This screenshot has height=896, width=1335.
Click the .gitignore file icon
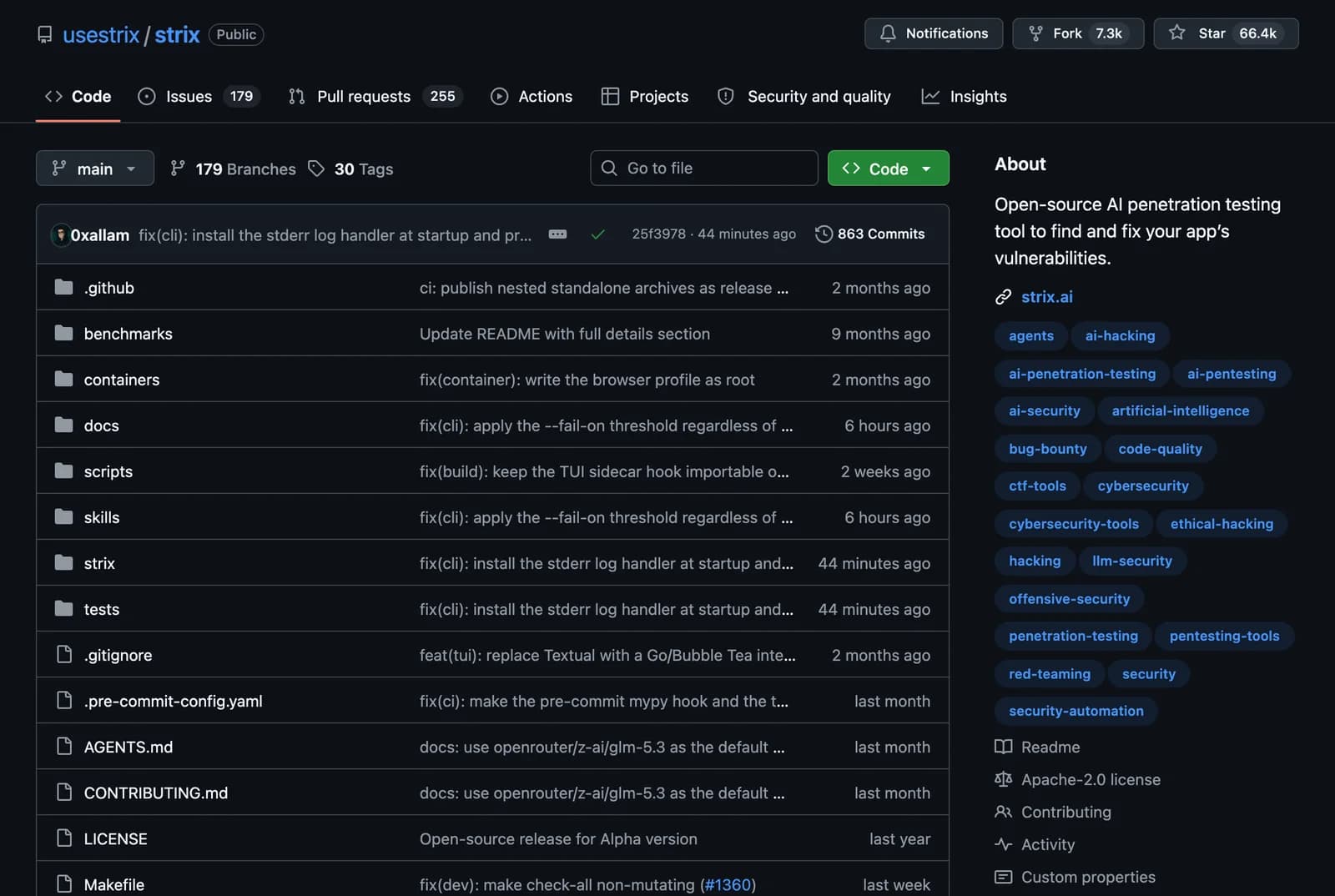(x=63, y=654)
